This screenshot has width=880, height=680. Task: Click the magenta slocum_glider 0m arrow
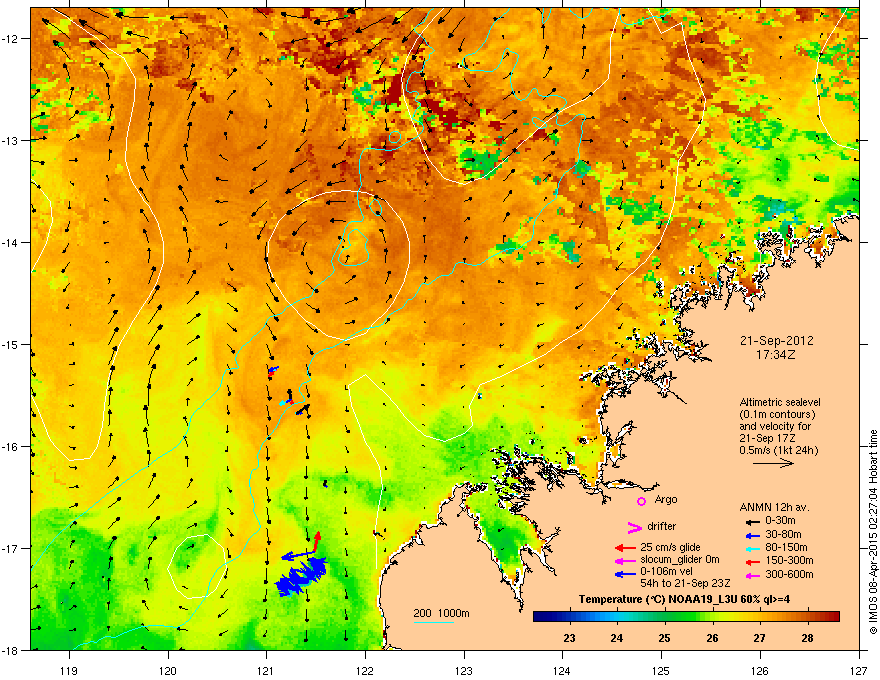625,561
